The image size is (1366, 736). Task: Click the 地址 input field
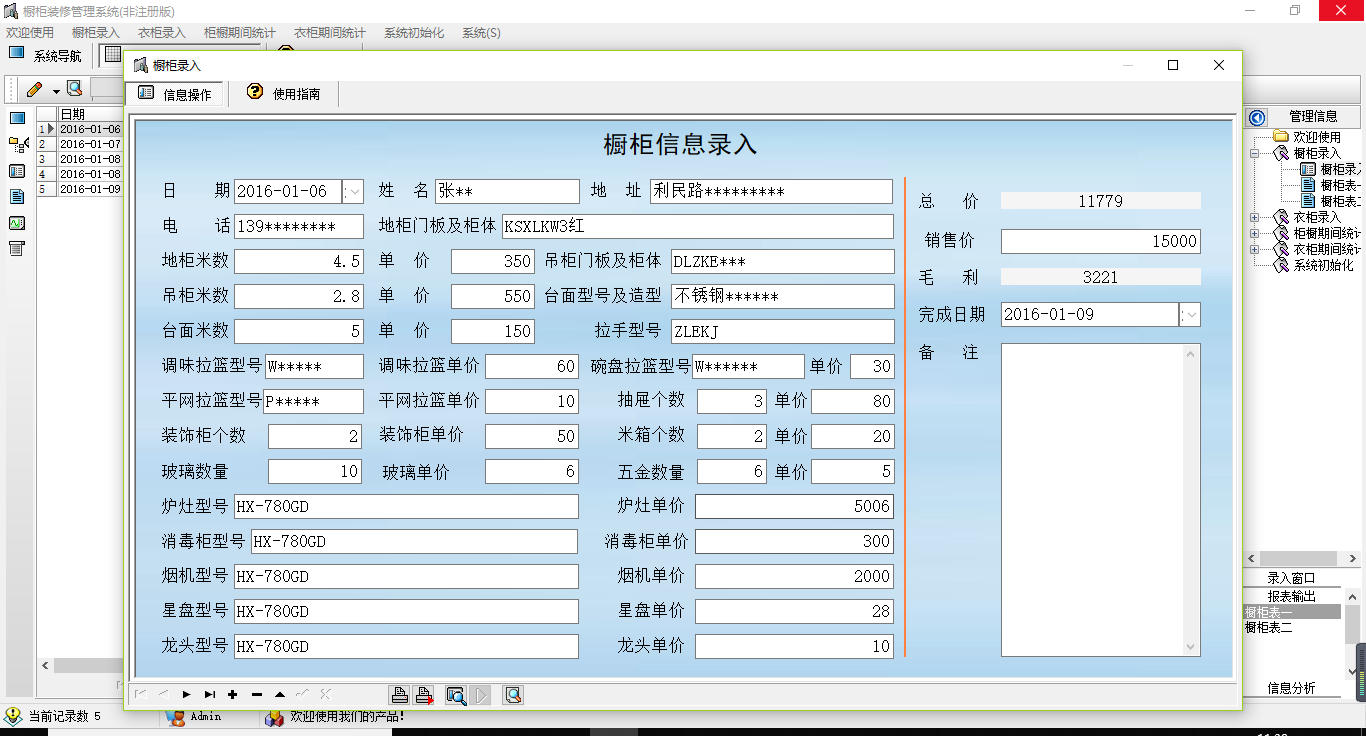click(771, 191)
